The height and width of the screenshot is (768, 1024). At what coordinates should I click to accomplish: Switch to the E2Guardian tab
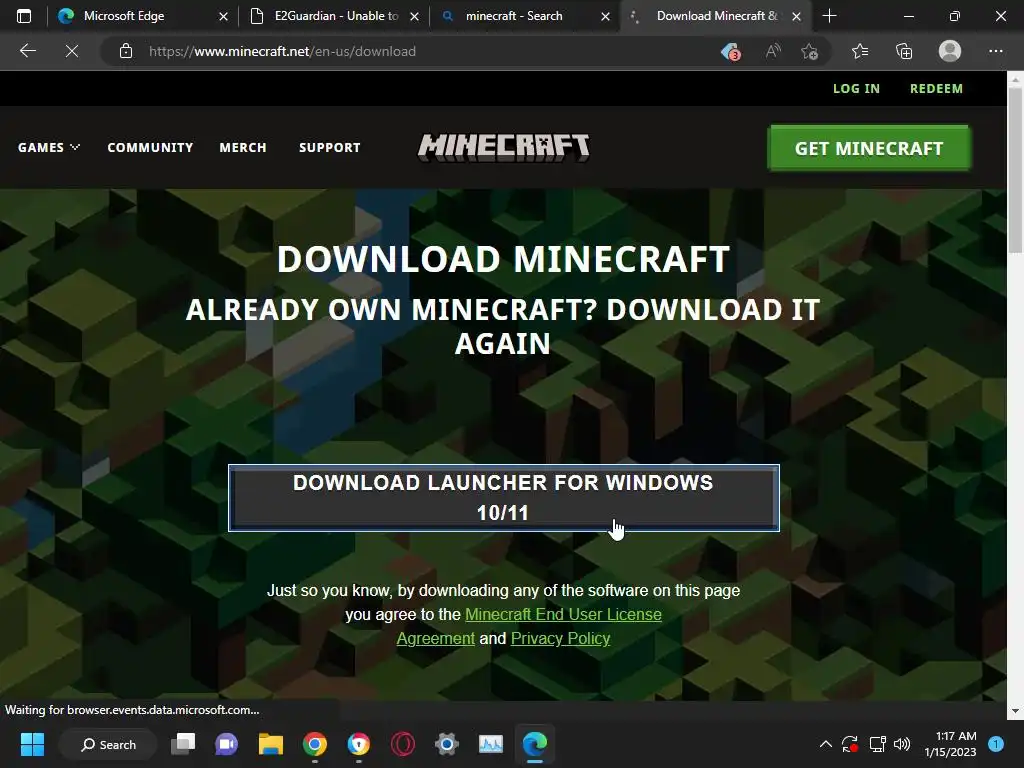333,16
